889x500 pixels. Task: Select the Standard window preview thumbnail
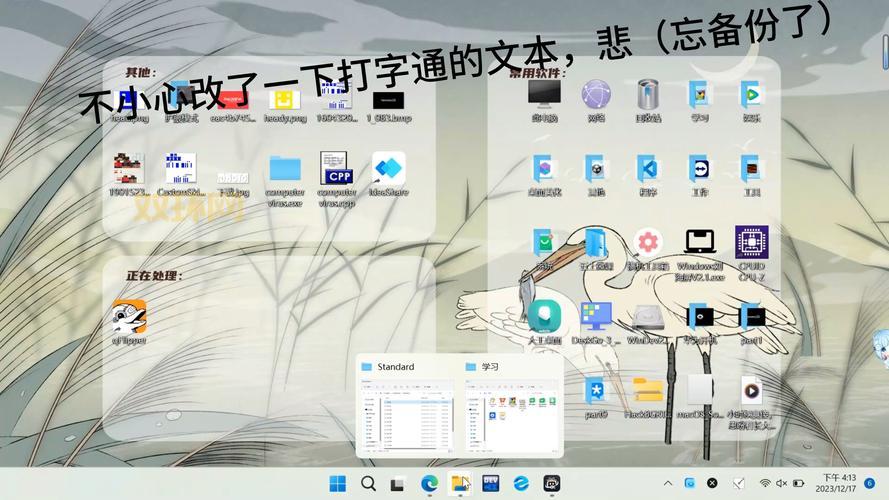(407, 414)
